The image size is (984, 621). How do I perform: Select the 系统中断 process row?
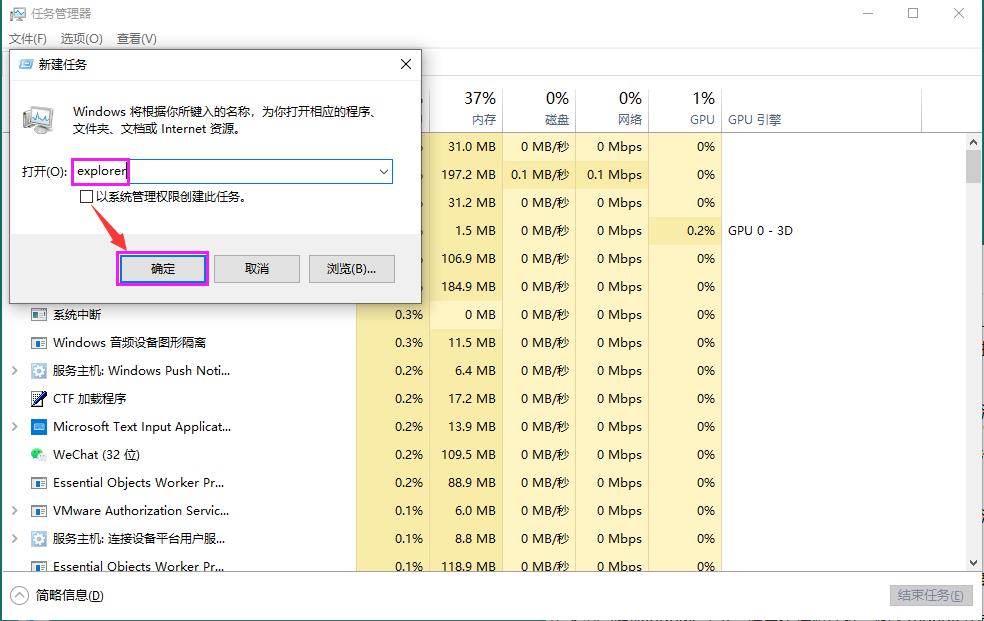(483, 315)
